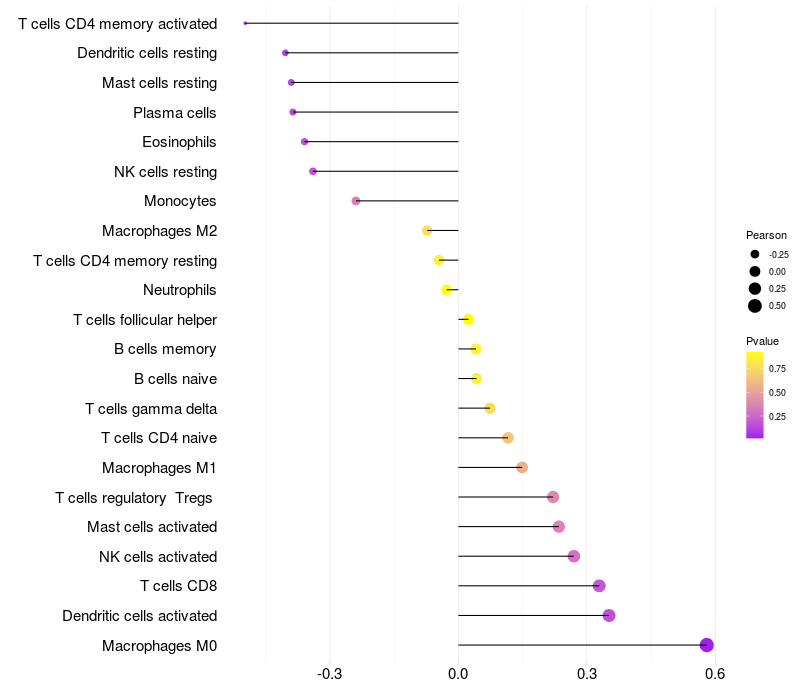The image size is (800, 700).
Task: Select the Dendritic cells resting dot
Action: pyautogui.click(x=286, y=53)
